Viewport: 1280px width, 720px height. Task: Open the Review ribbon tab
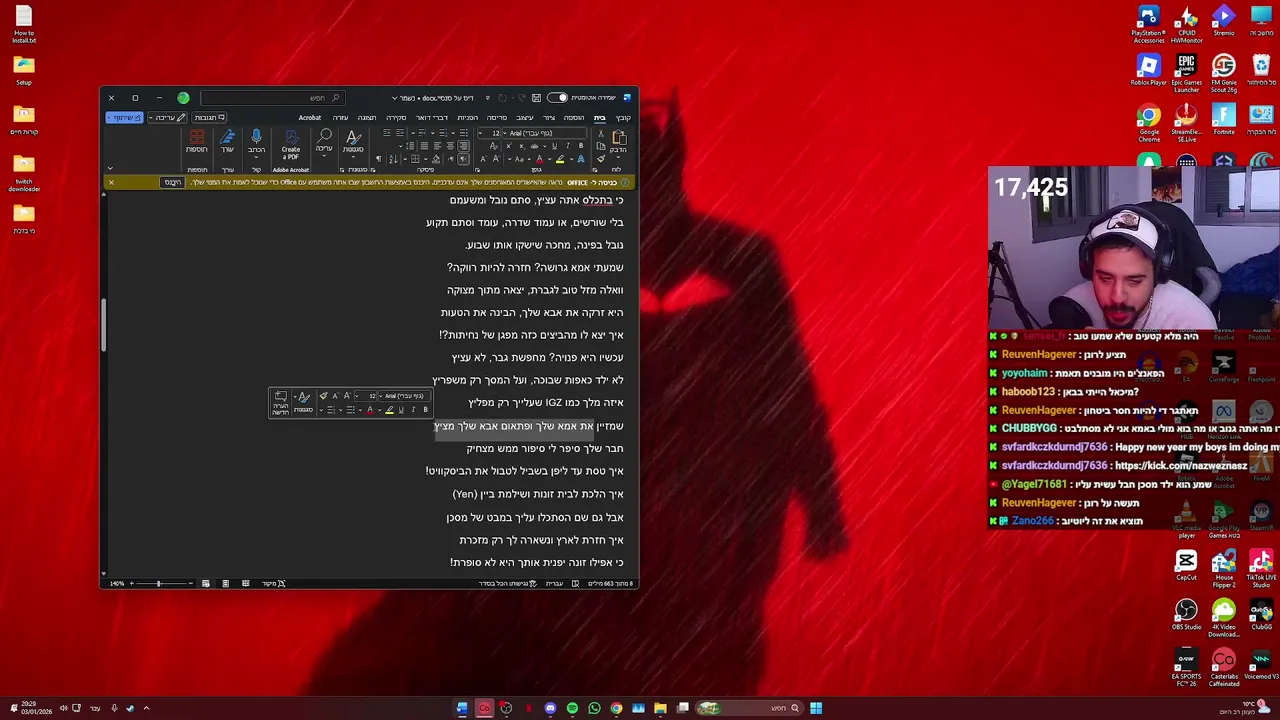point(396,118)
